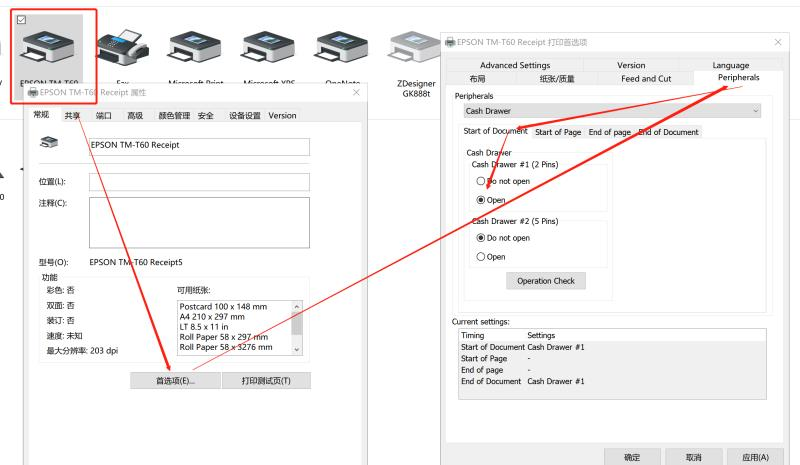Switch to the End of page sub-tab
The height and width of the screenshot is (465, 800).
[x=610, y=132]
